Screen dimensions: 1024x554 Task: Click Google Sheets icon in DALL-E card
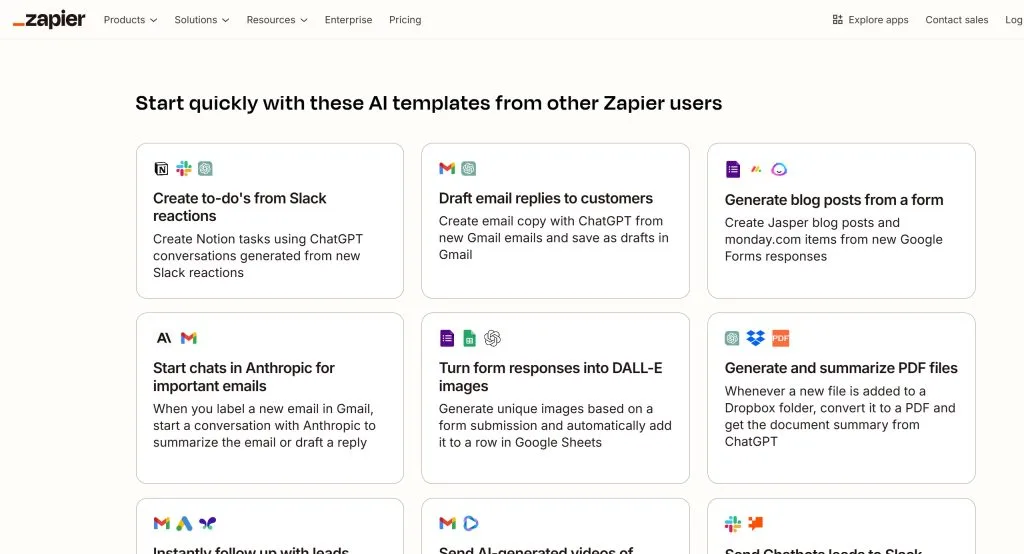tap(469, 338)
